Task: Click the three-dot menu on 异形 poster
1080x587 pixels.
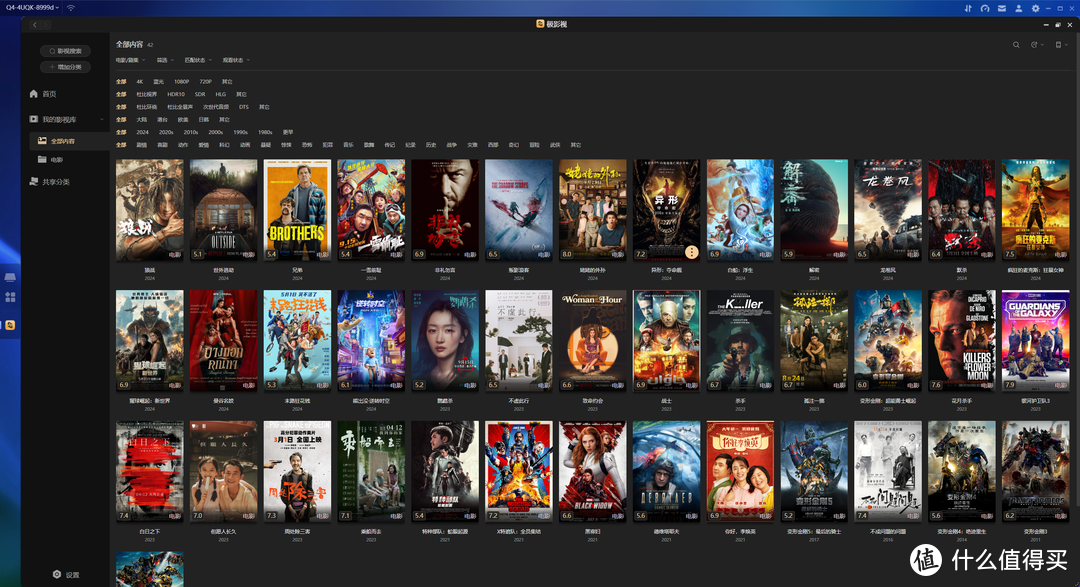Action: (691, 253)
